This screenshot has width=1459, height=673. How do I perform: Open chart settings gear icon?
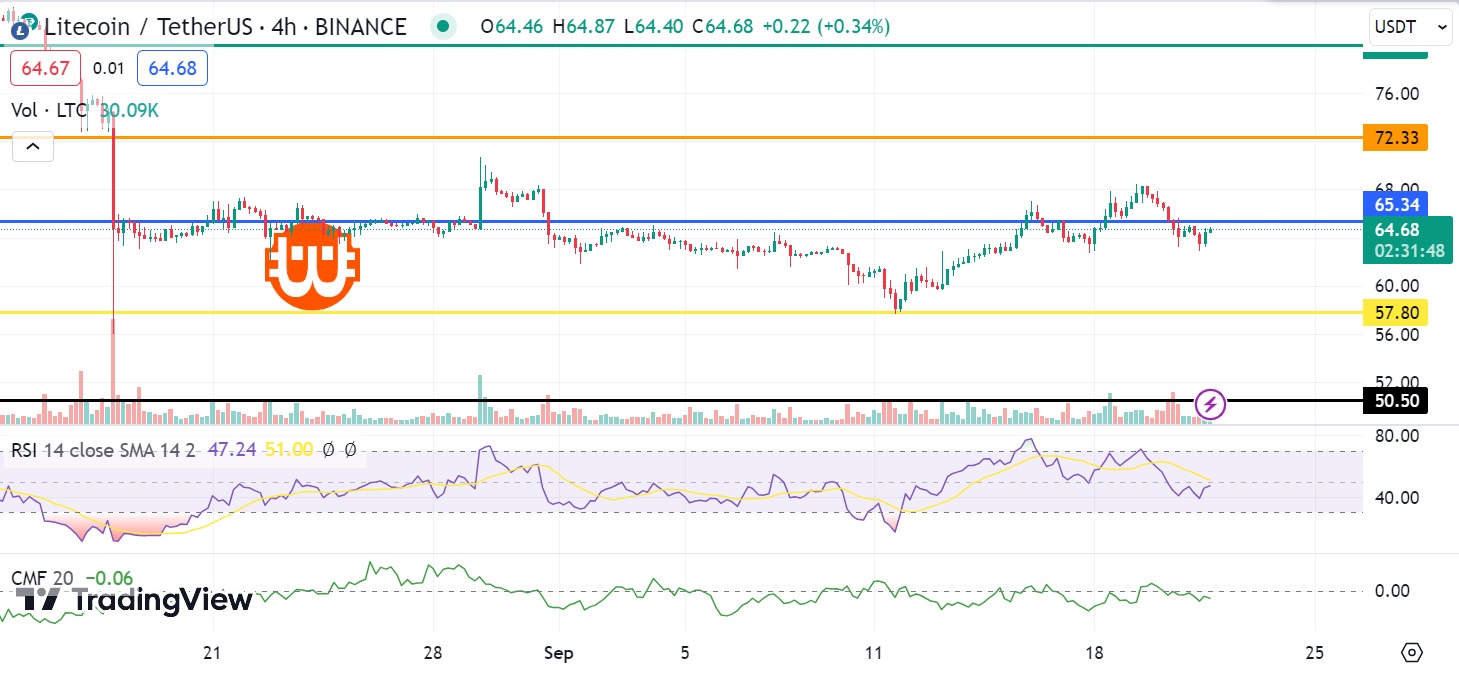[x=1411, y=653]
